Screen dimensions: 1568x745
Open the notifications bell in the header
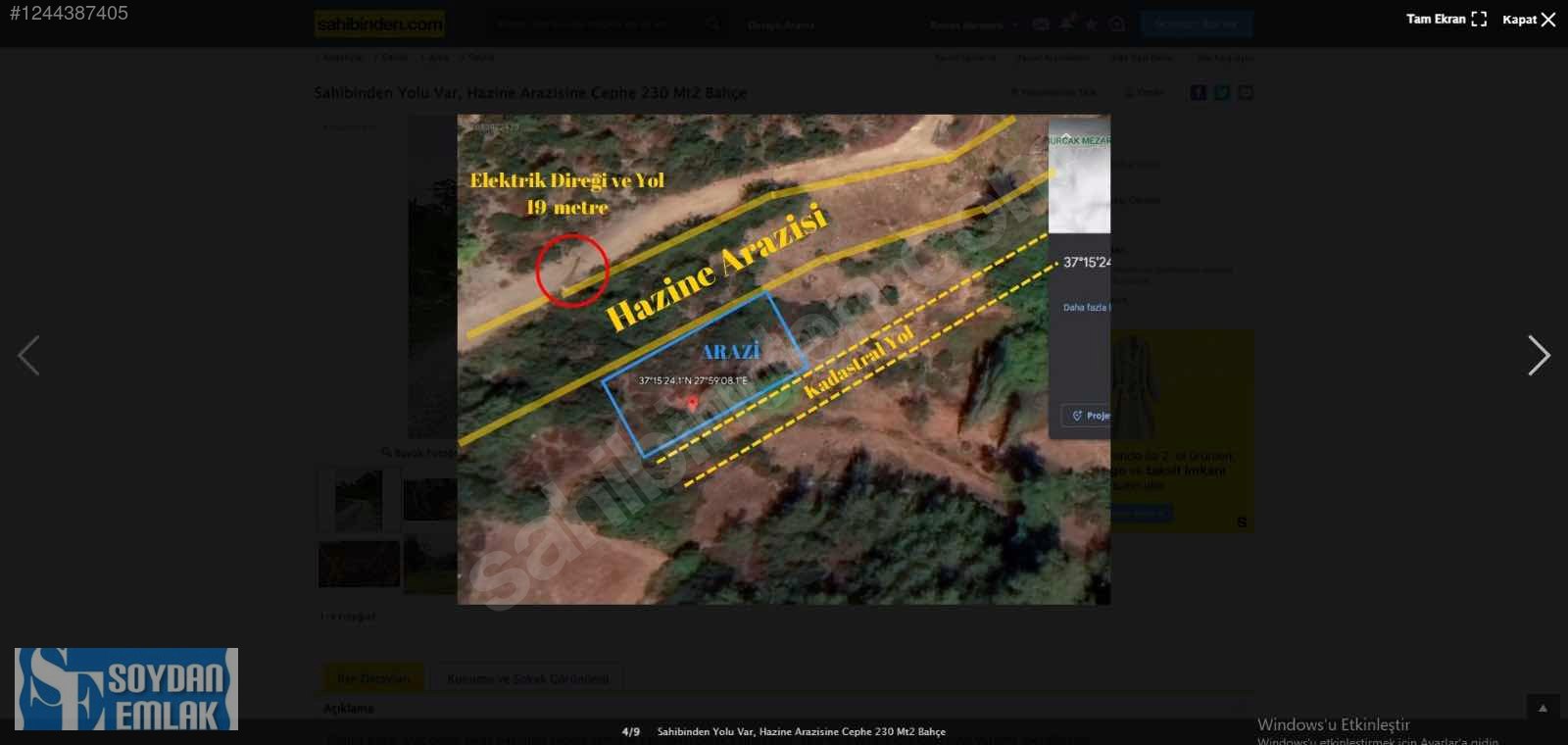coord(1066,24)
